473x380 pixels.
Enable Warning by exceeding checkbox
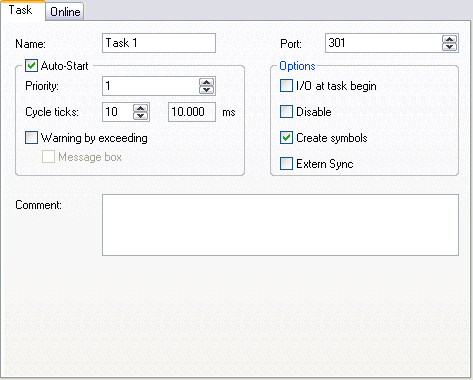coord(31,138)
